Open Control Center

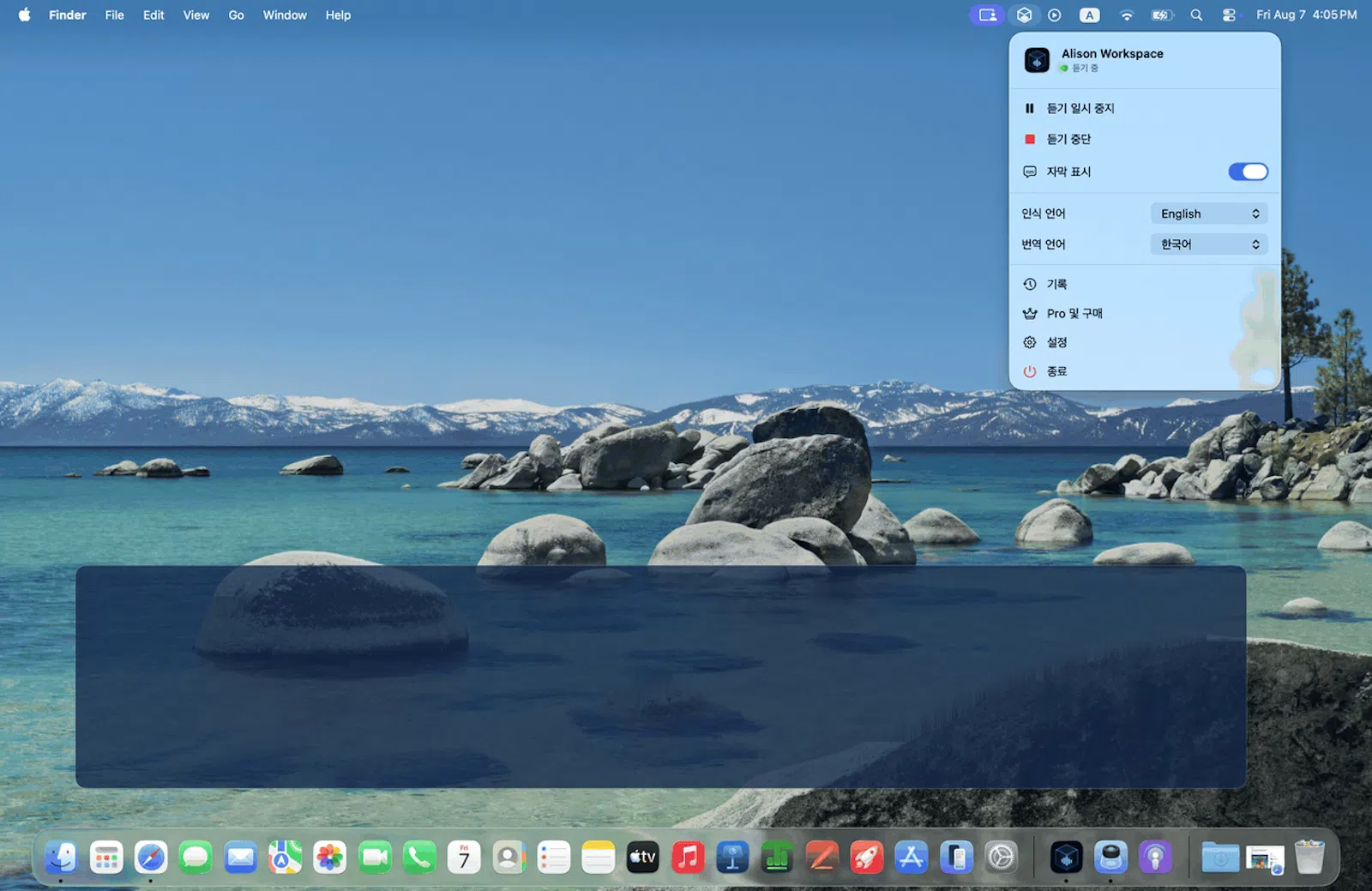(1230, 15)
